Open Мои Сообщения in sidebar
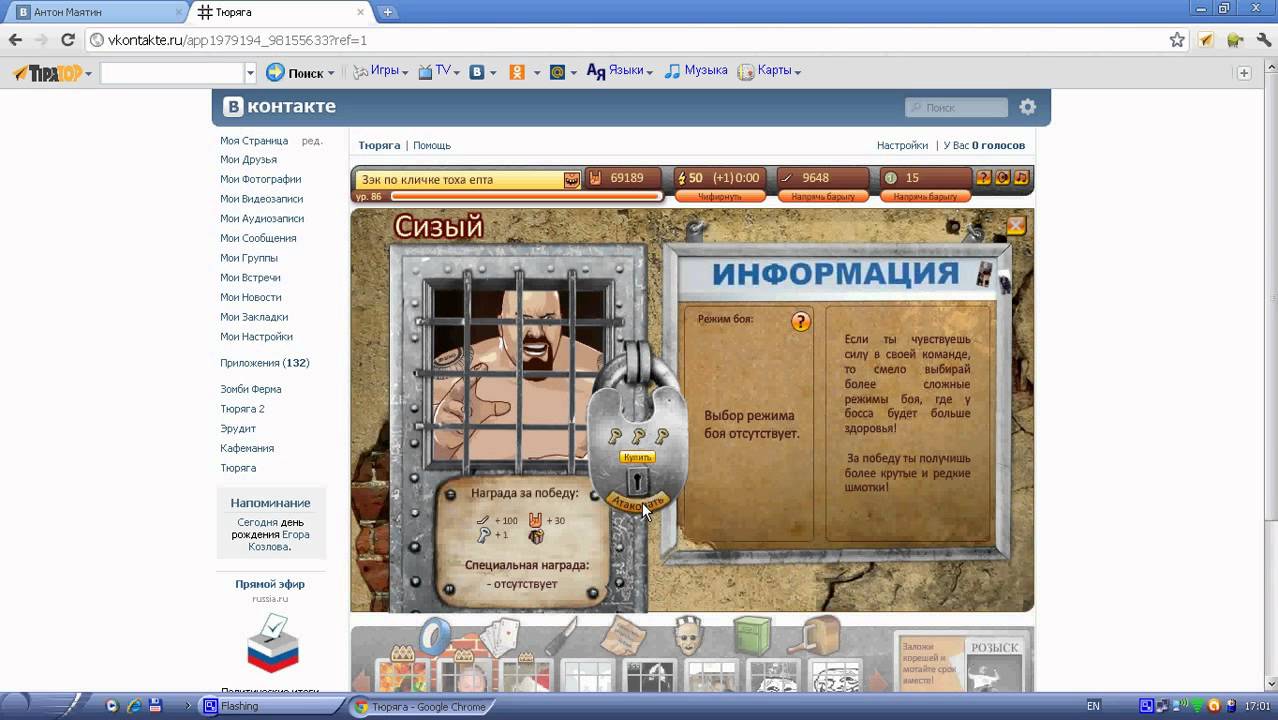 coord(258,239)
